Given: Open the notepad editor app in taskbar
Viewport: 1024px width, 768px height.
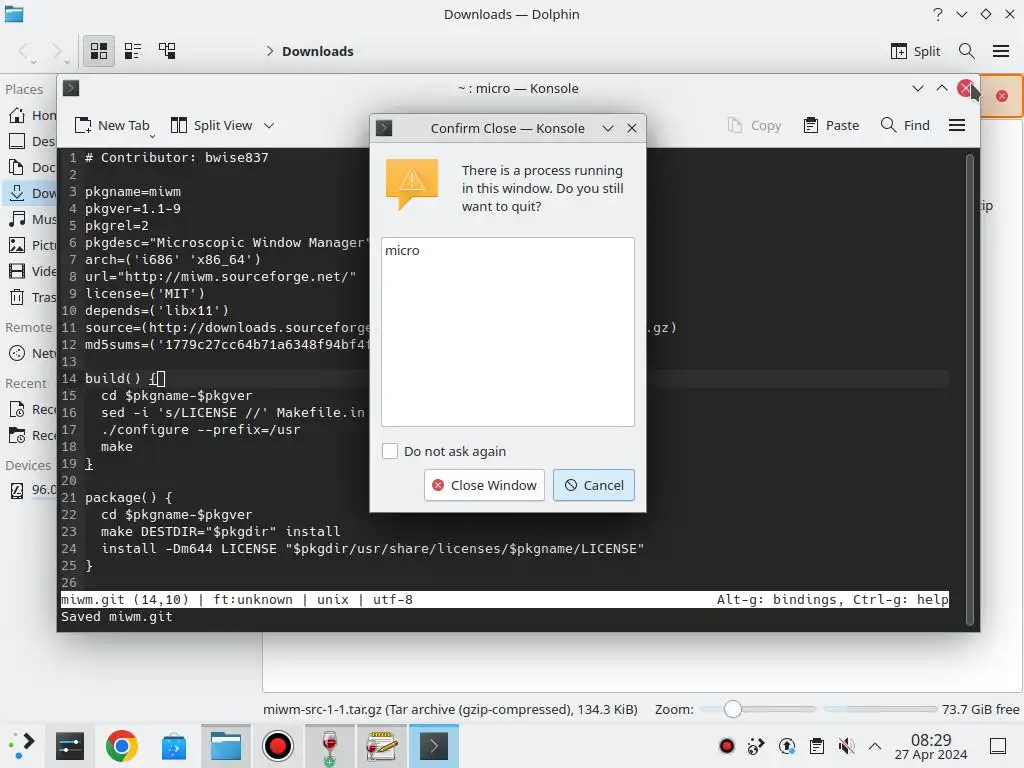Looking at the screenshot, I should click(x=381, y=746).
